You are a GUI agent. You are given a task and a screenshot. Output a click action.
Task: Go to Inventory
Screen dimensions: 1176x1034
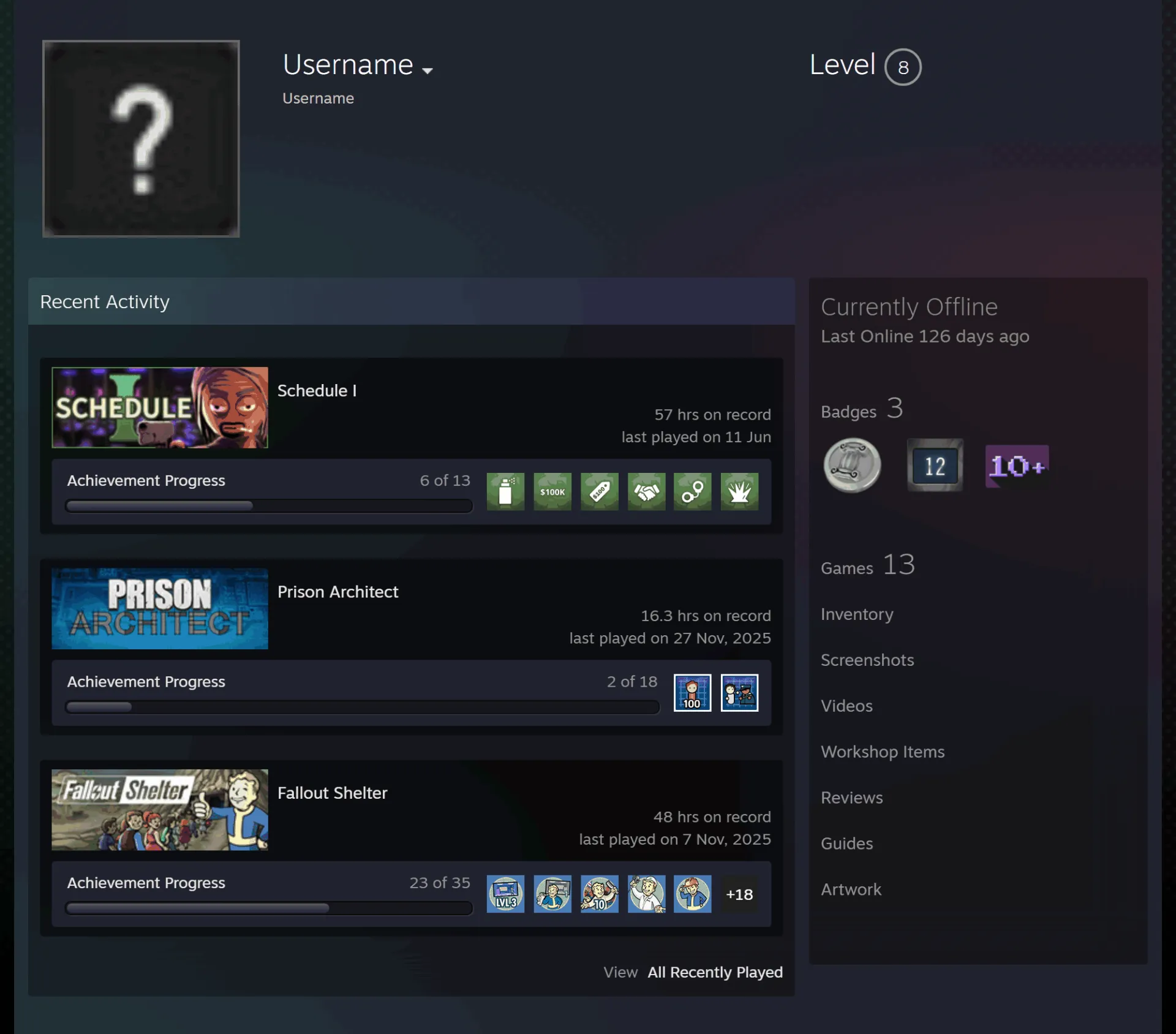857,614
